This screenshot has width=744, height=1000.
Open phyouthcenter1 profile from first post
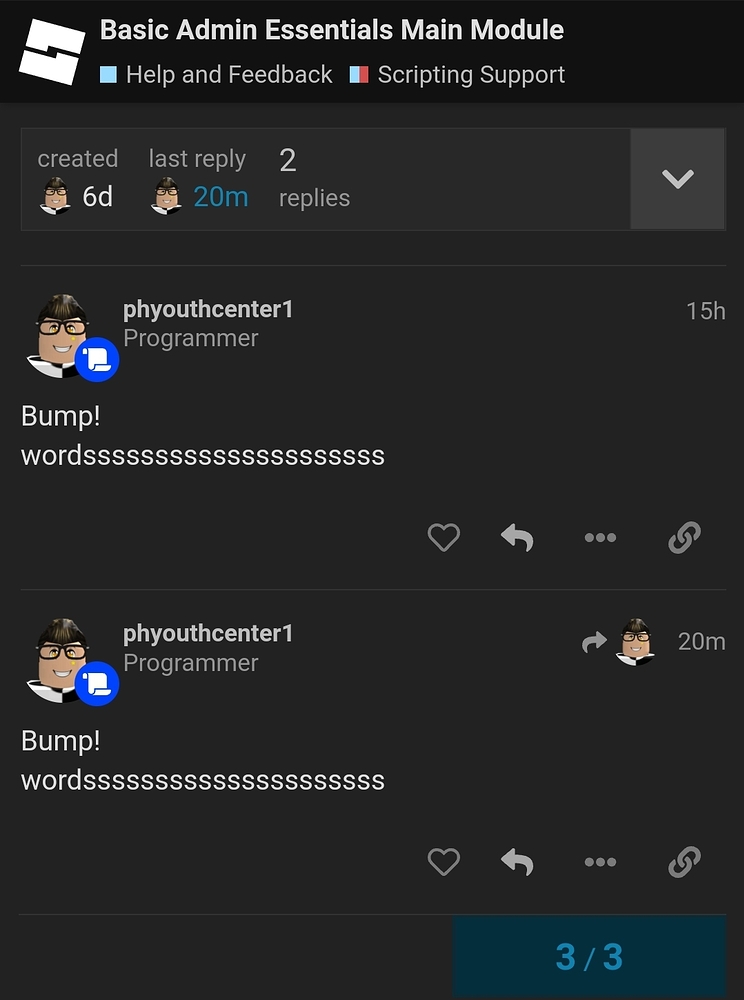pyautogui.click(x=208, y=310)
